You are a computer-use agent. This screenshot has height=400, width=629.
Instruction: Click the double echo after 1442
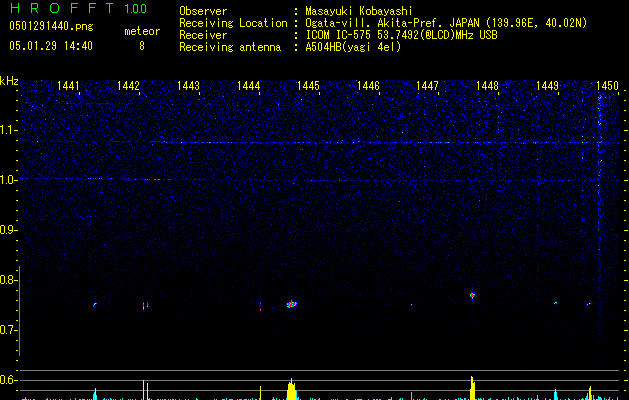[145, 305]
